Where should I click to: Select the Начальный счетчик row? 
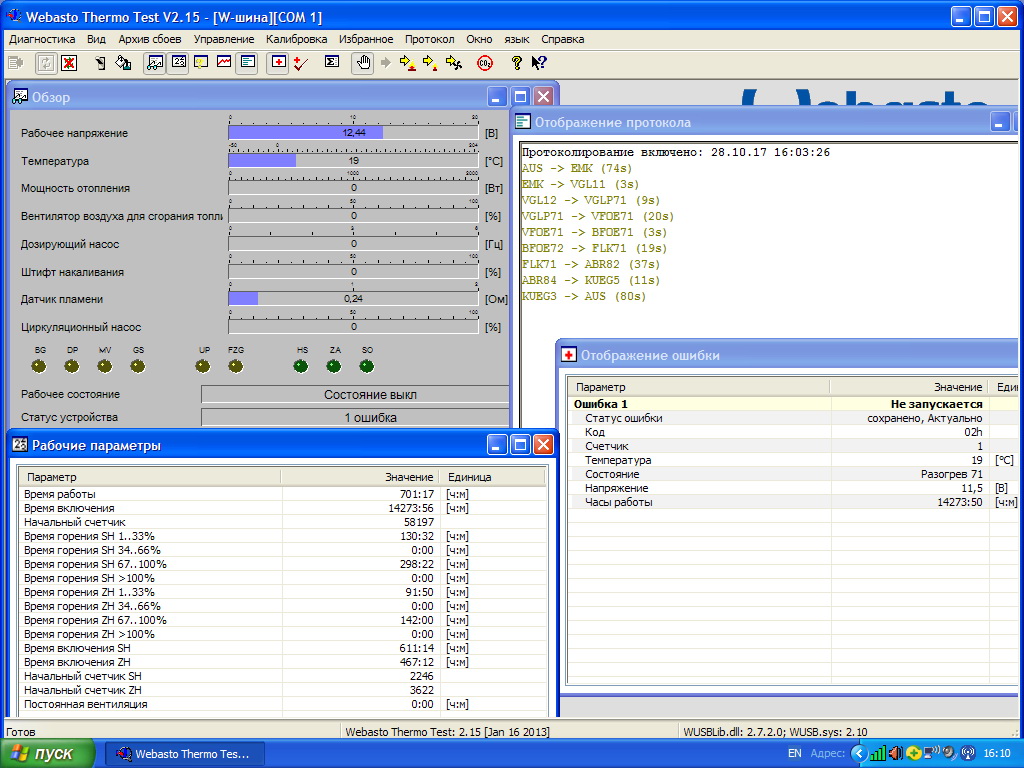point(283,522)
